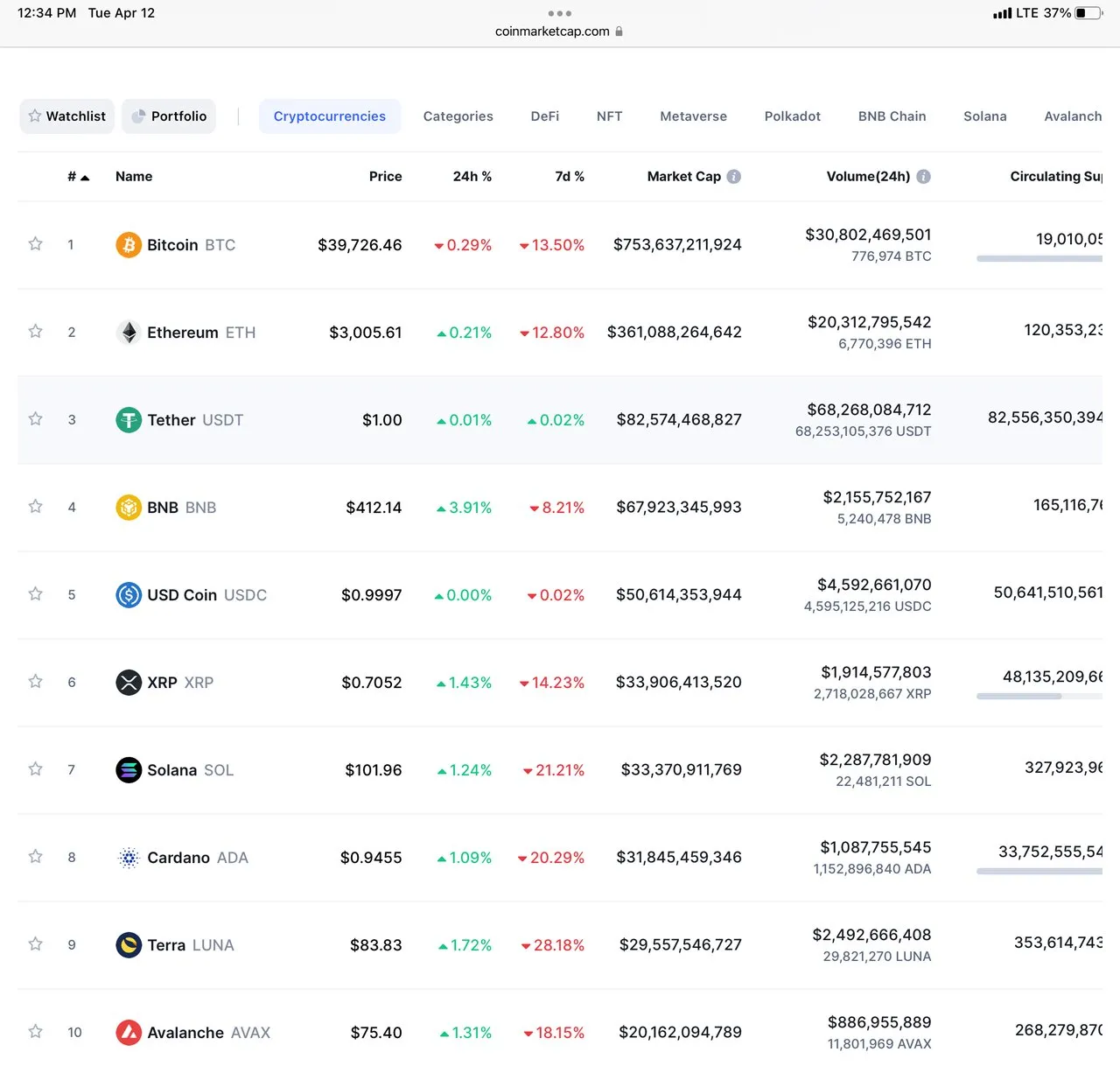
Task: Sort table by Market Cap header
Action: tap(684, 177)
